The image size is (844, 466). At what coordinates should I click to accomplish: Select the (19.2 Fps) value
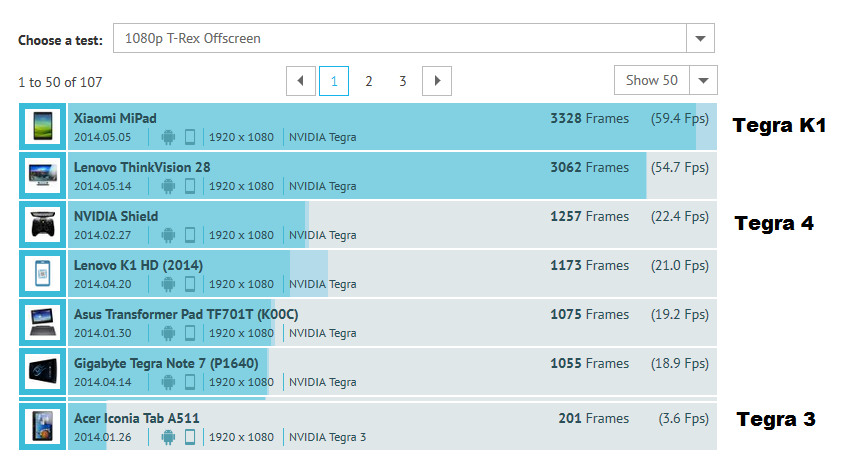680,314
